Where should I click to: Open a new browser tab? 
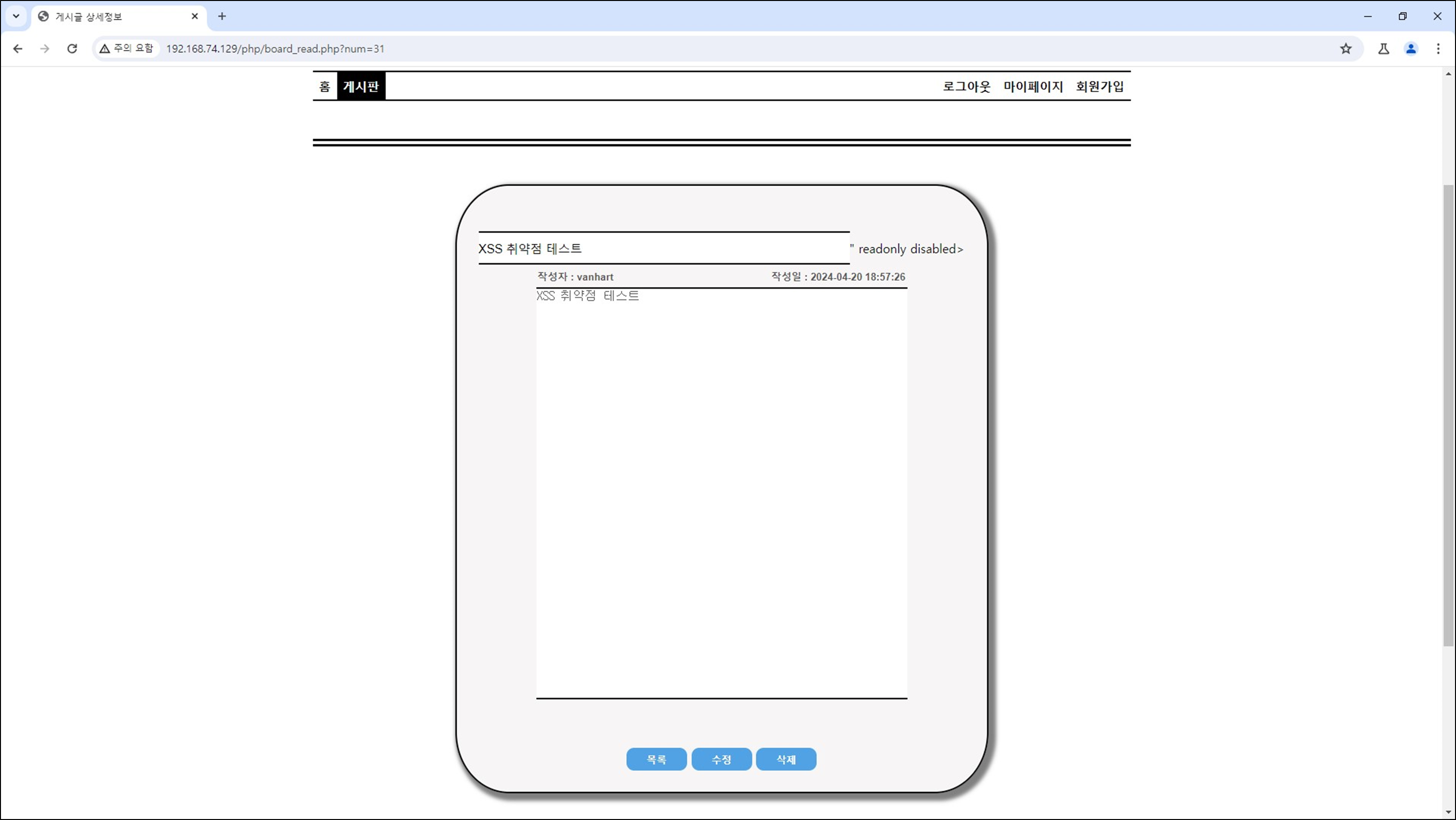pos(222,16)
